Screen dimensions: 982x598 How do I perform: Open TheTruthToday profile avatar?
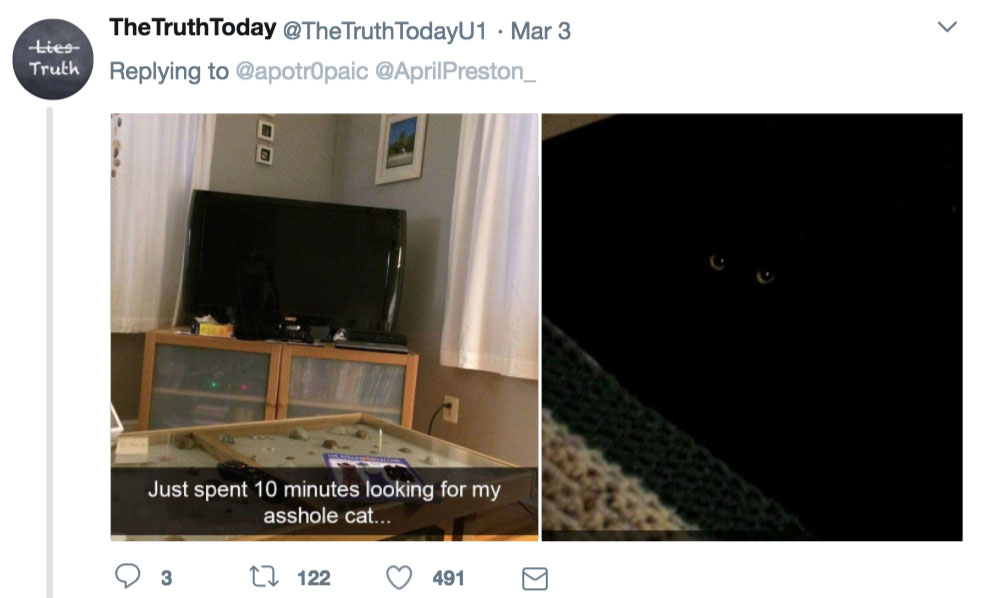coord(53,59)
